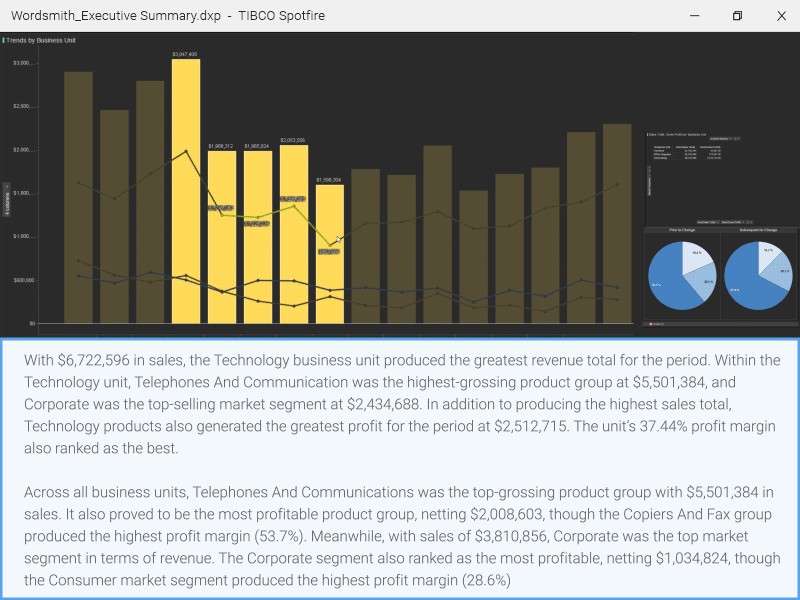
Task: Open the cross table's top column selector
Action: point(717,138)
